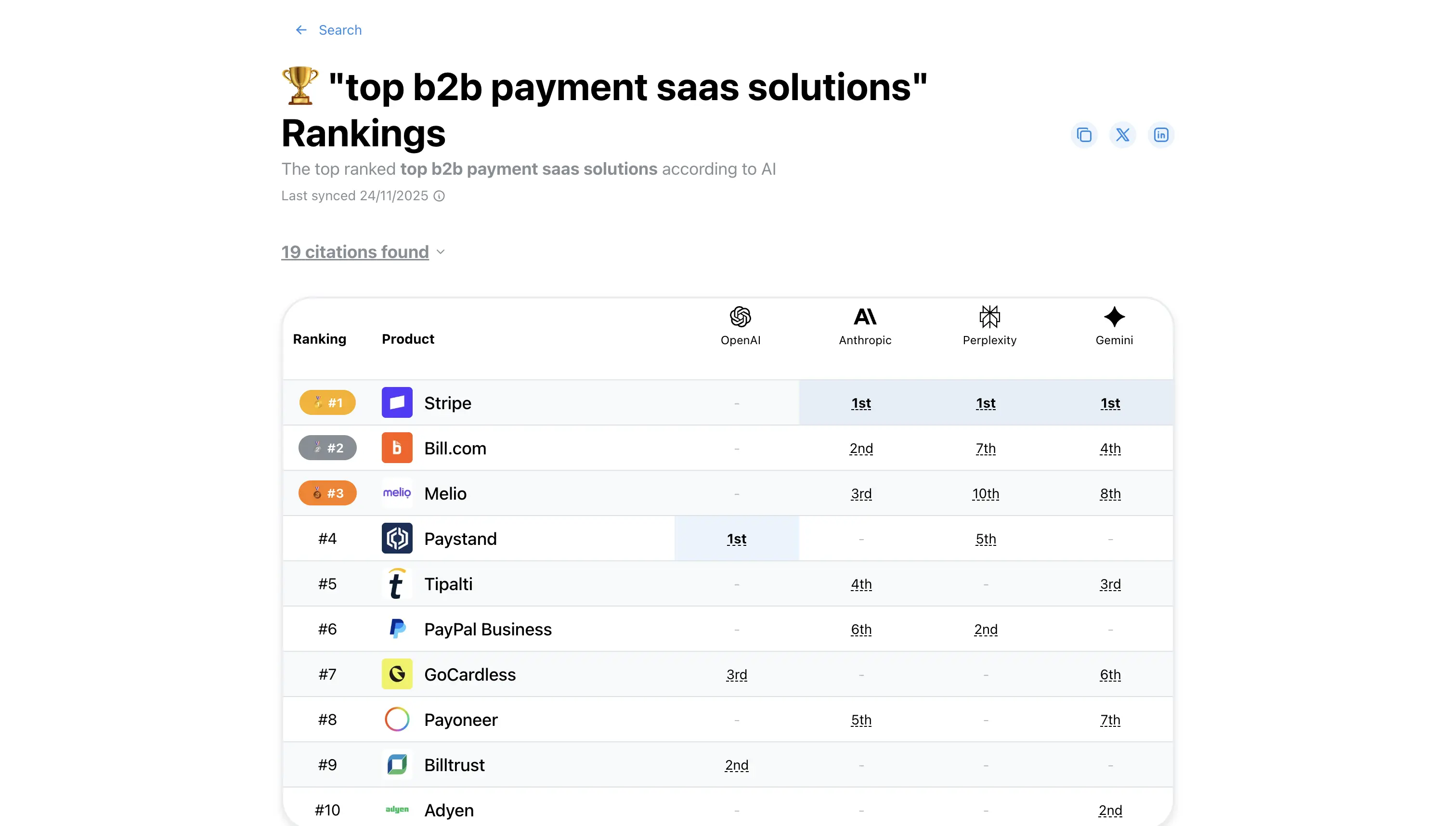This screenshot has height=826, width=1456.
Task: Click the Paystand product logo
Action: pos(397,538)
